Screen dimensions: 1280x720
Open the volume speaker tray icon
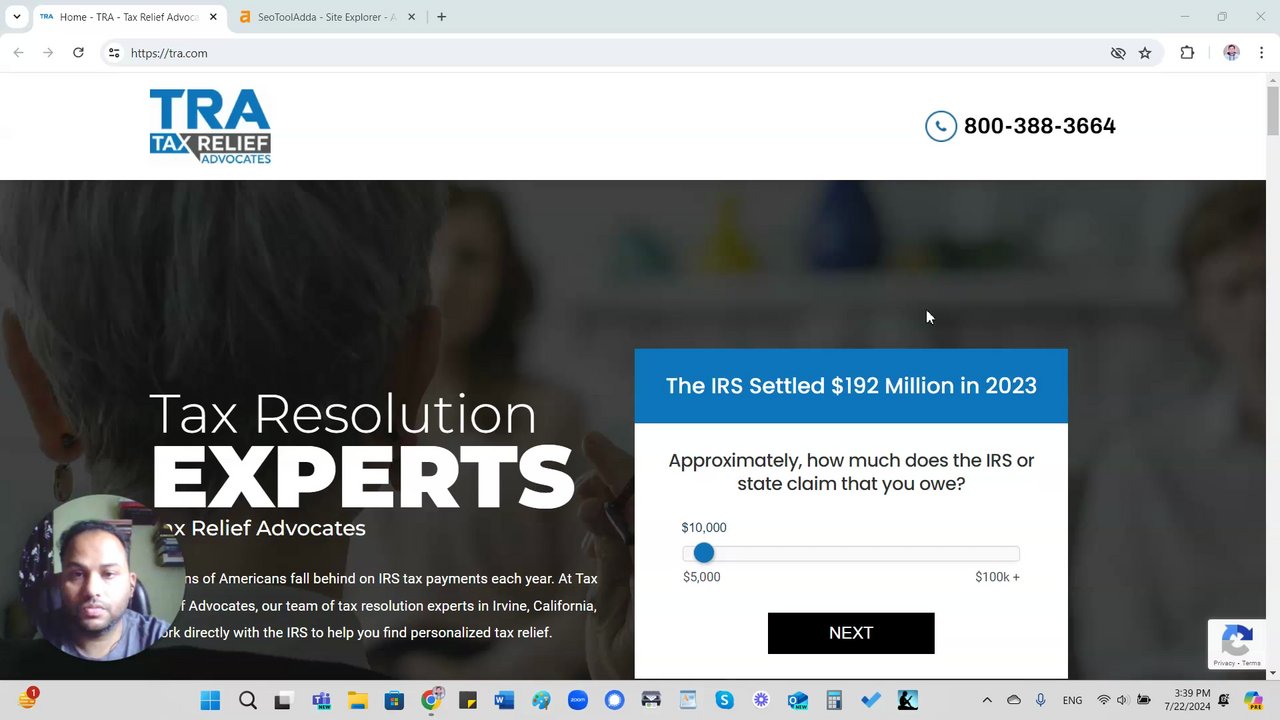[1122, 700]
